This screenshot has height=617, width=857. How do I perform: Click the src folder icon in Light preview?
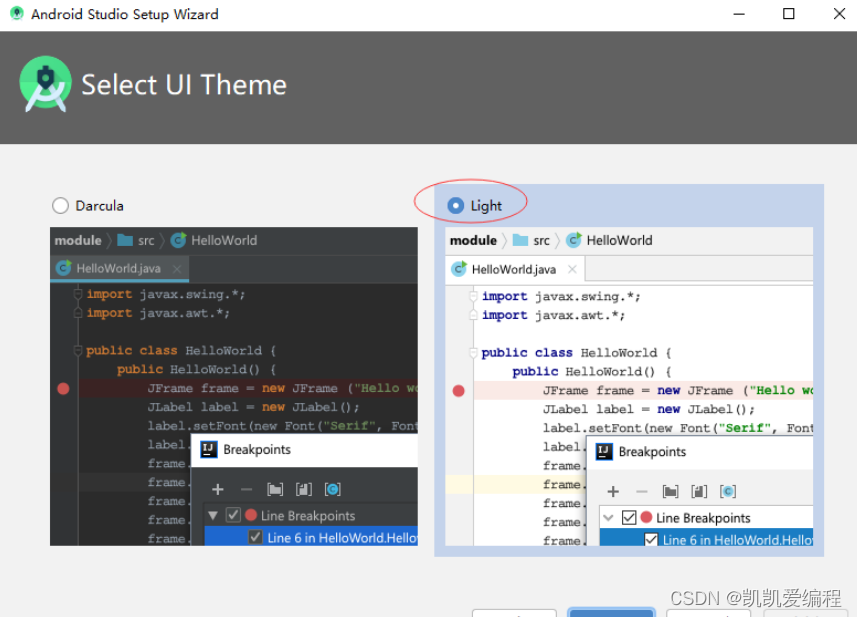(x=520, y=240)
